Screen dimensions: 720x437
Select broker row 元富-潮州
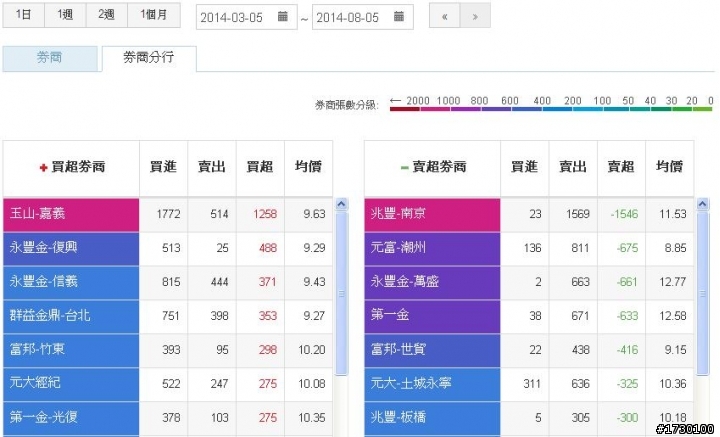click(433, 249)
